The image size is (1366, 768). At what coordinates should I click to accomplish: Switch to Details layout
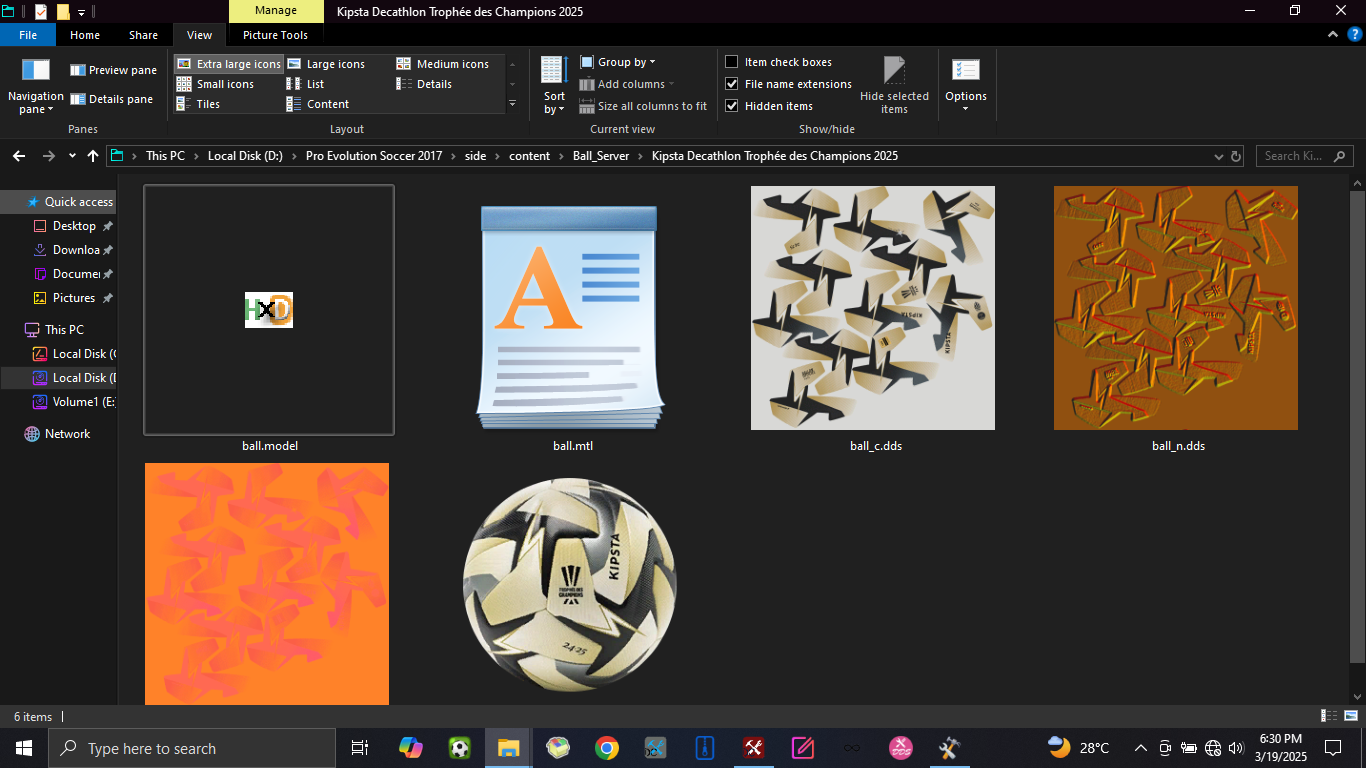(424, 84)
